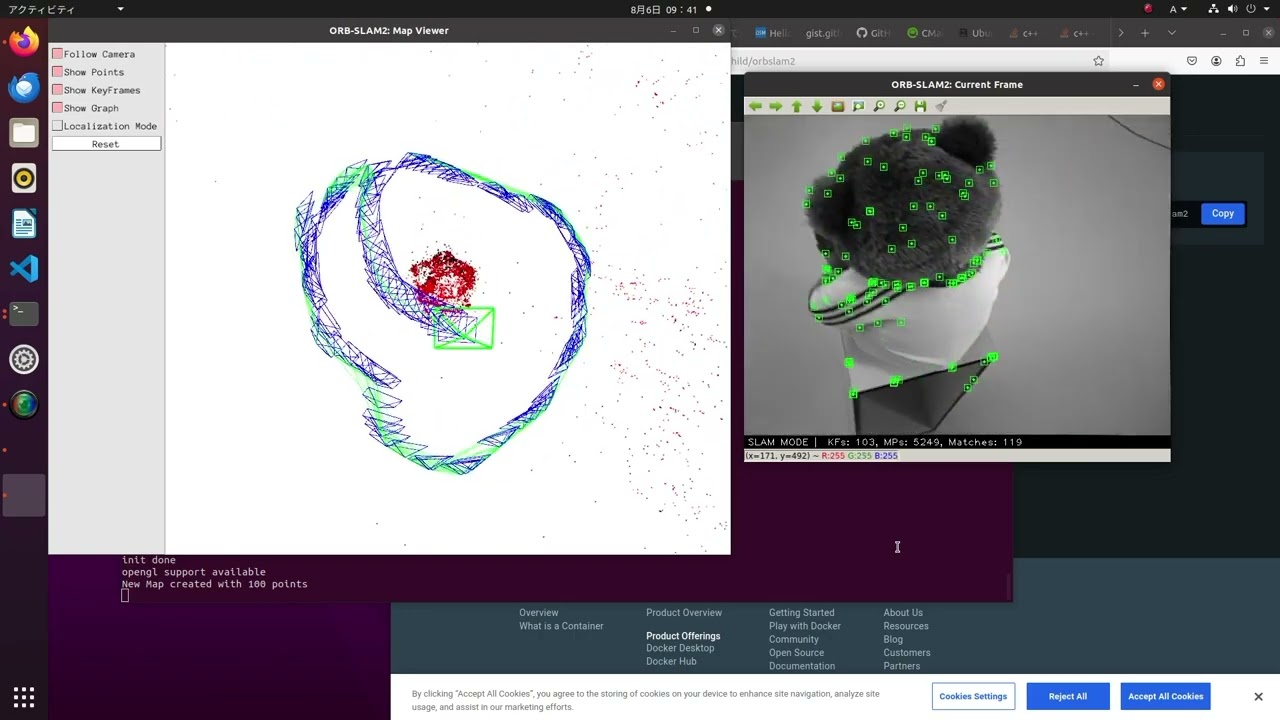
Task: Switch to the CMake browser tab
Action: (924, 33)
